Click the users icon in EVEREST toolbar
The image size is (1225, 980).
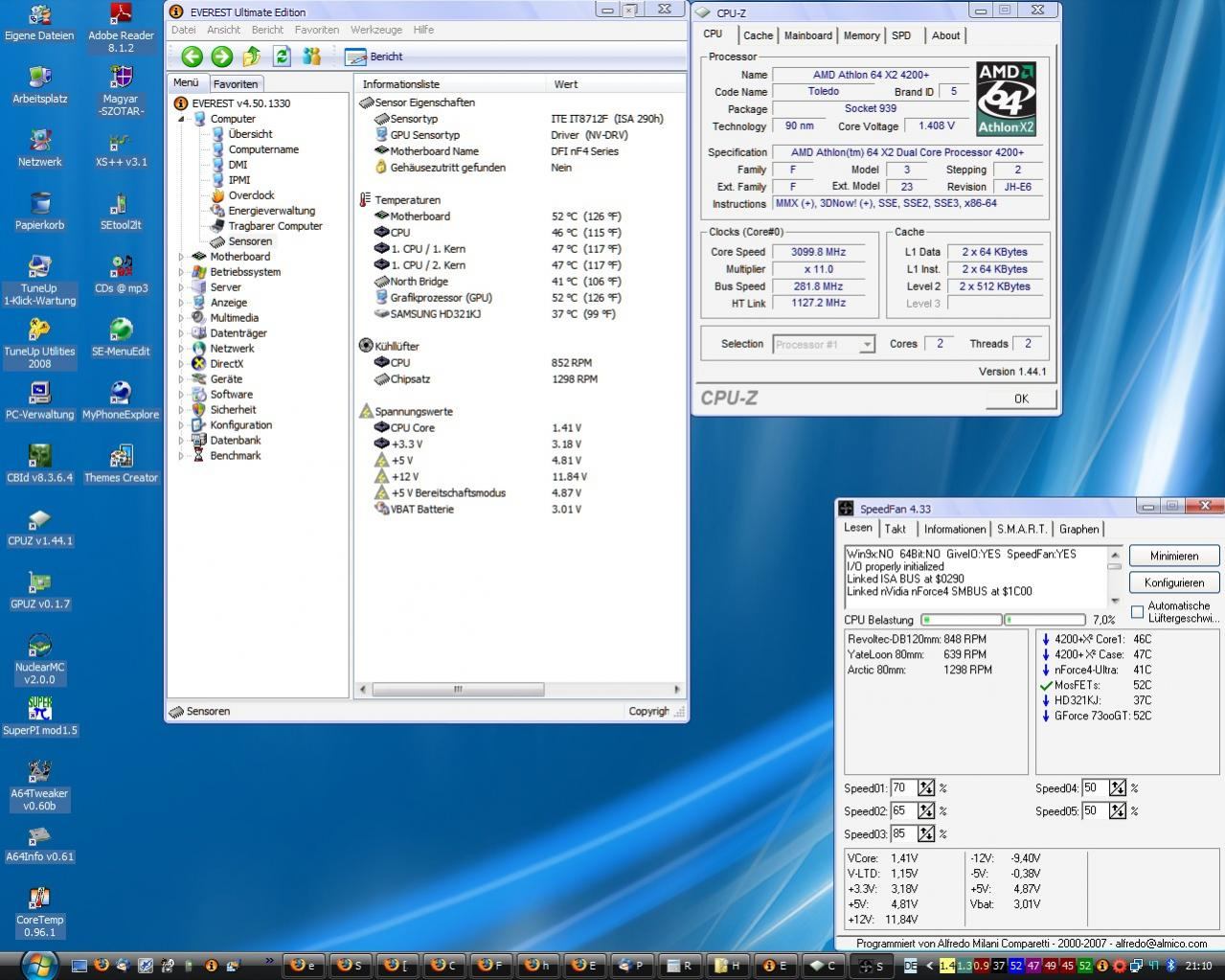coord(311,57)
